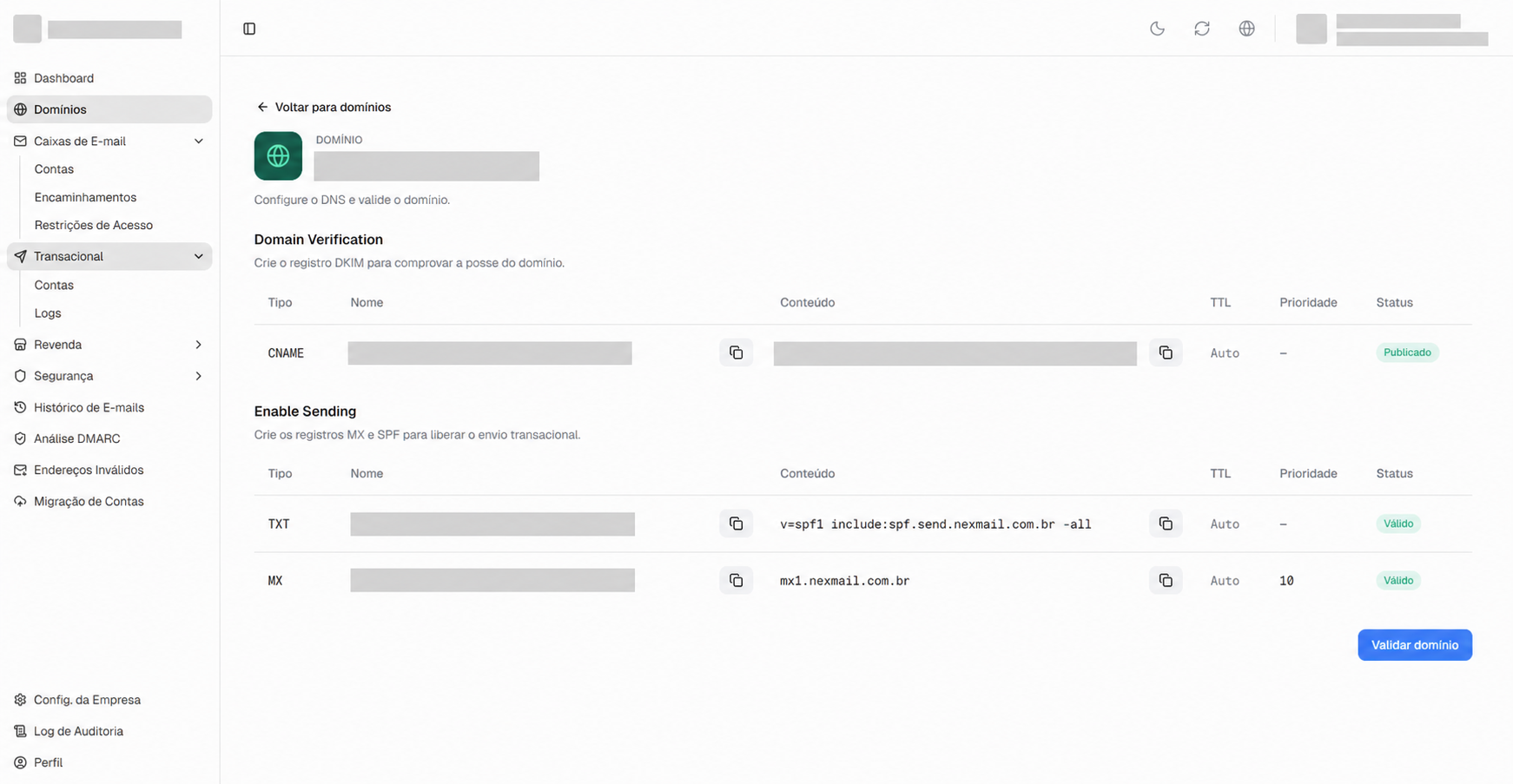Click the Transacional paper plane icon
The width and height of the screenshot is (1513, 784).
click(x=20, y=256)
